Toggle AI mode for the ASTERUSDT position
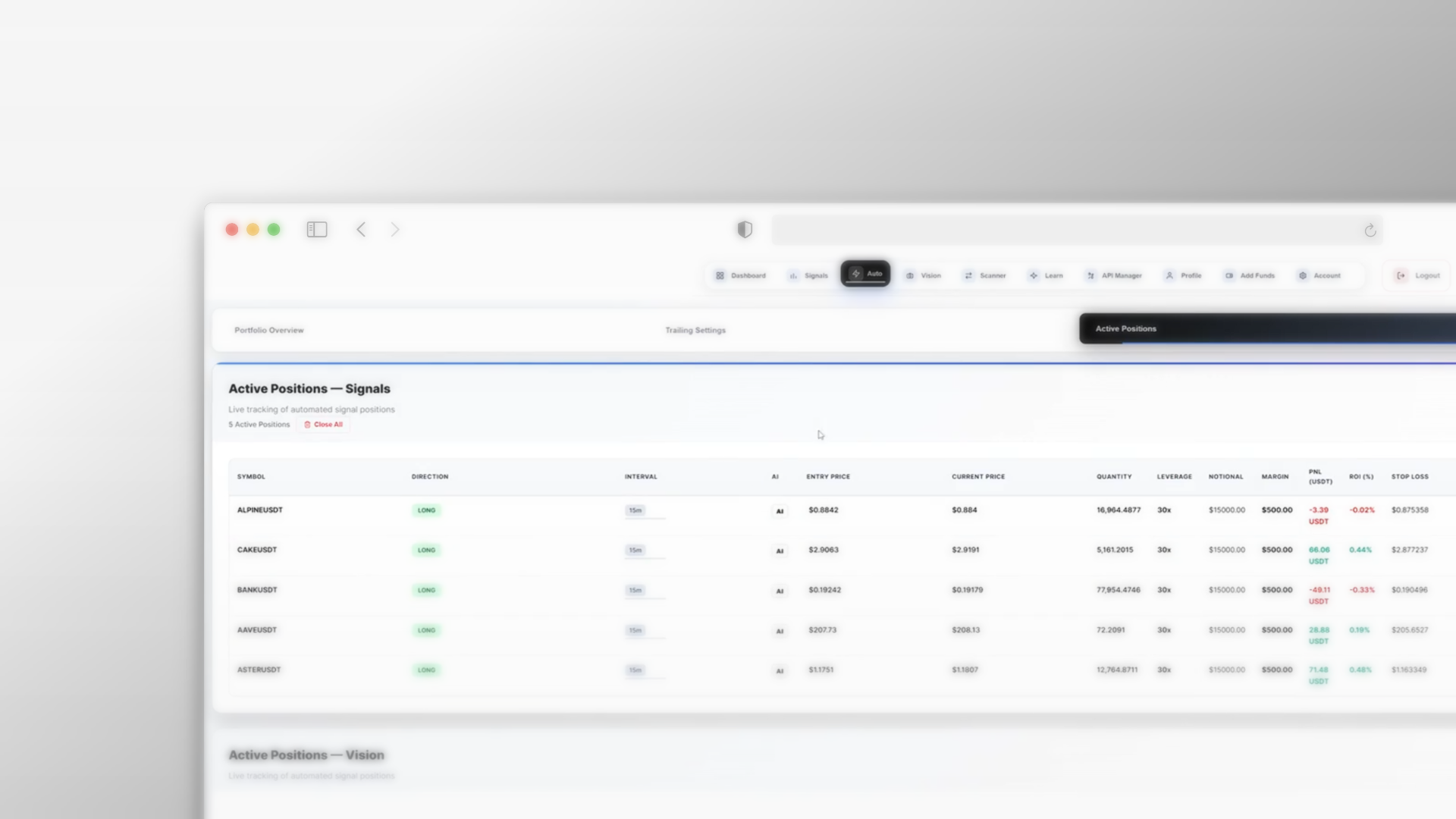 [780, 670]
